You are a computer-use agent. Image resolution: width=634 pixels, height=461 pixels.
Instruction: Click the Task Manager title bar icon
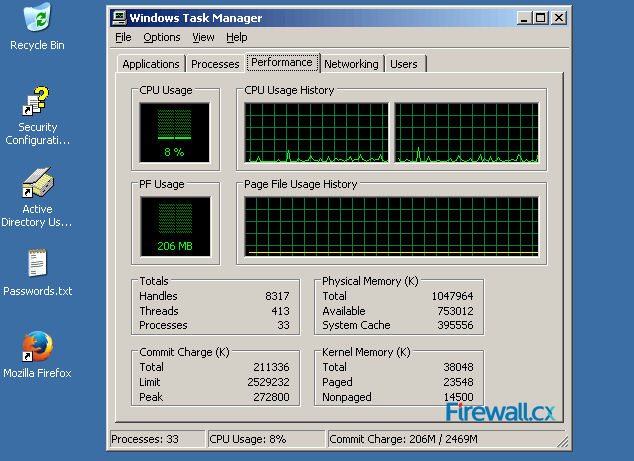point(119,17)
